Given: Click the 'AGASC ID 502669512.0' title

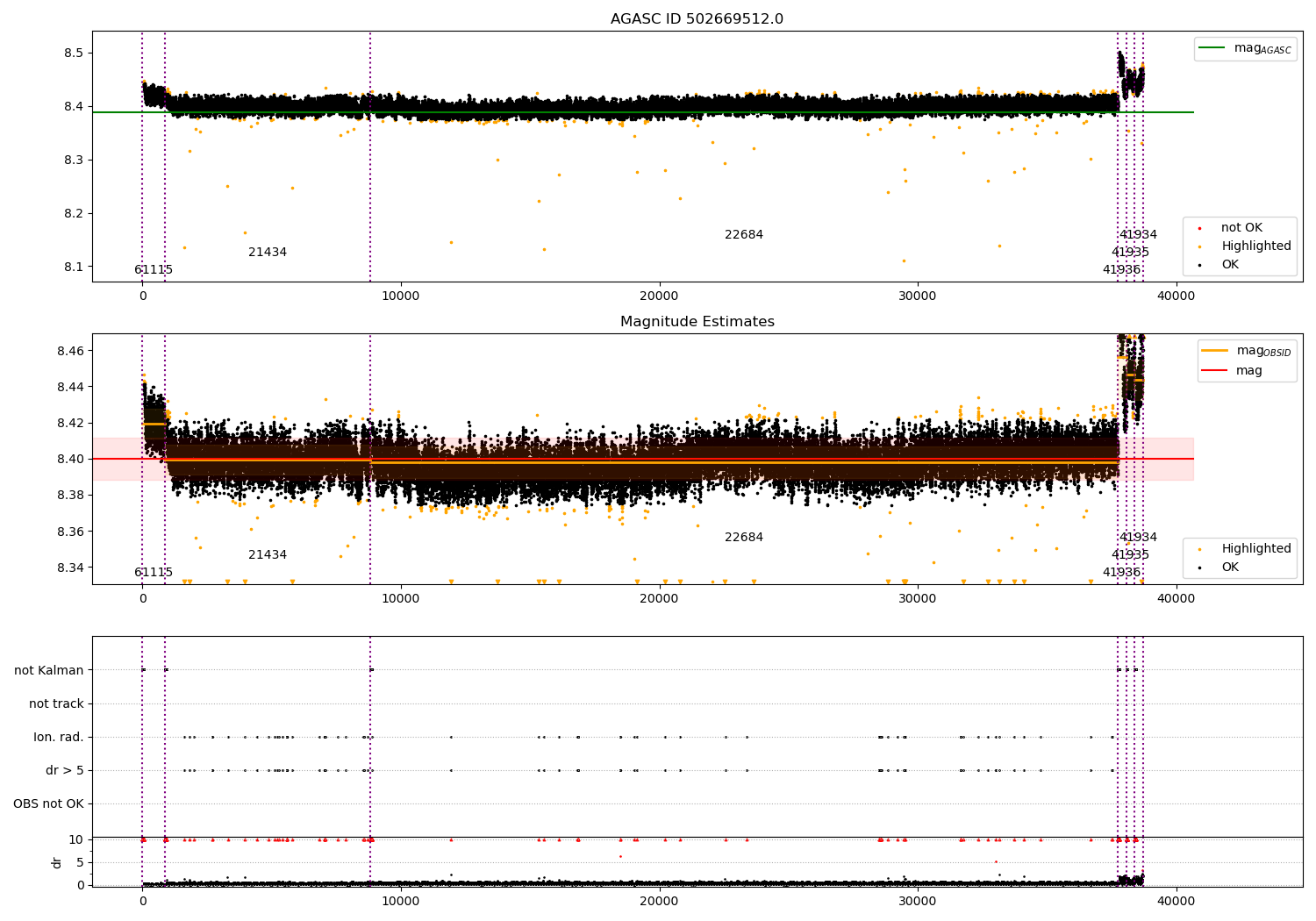Looking at the screenshot, I should (x=697, y=19).
